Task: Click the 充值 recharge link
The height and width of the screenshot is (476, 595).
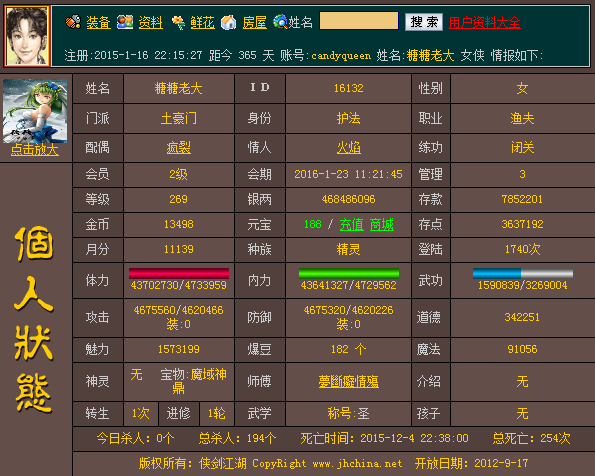Action: (x=352, y=224)
